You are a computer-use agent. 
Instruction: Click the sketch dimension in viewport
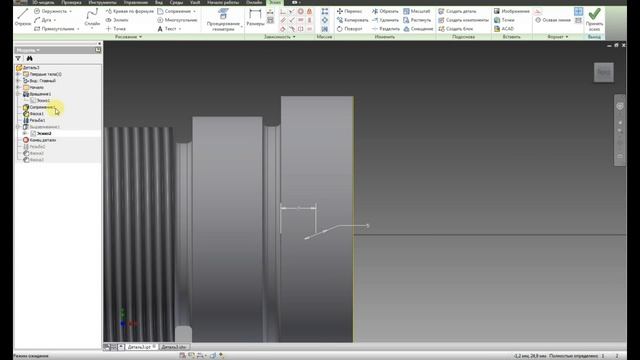click(x=298, y=208)
